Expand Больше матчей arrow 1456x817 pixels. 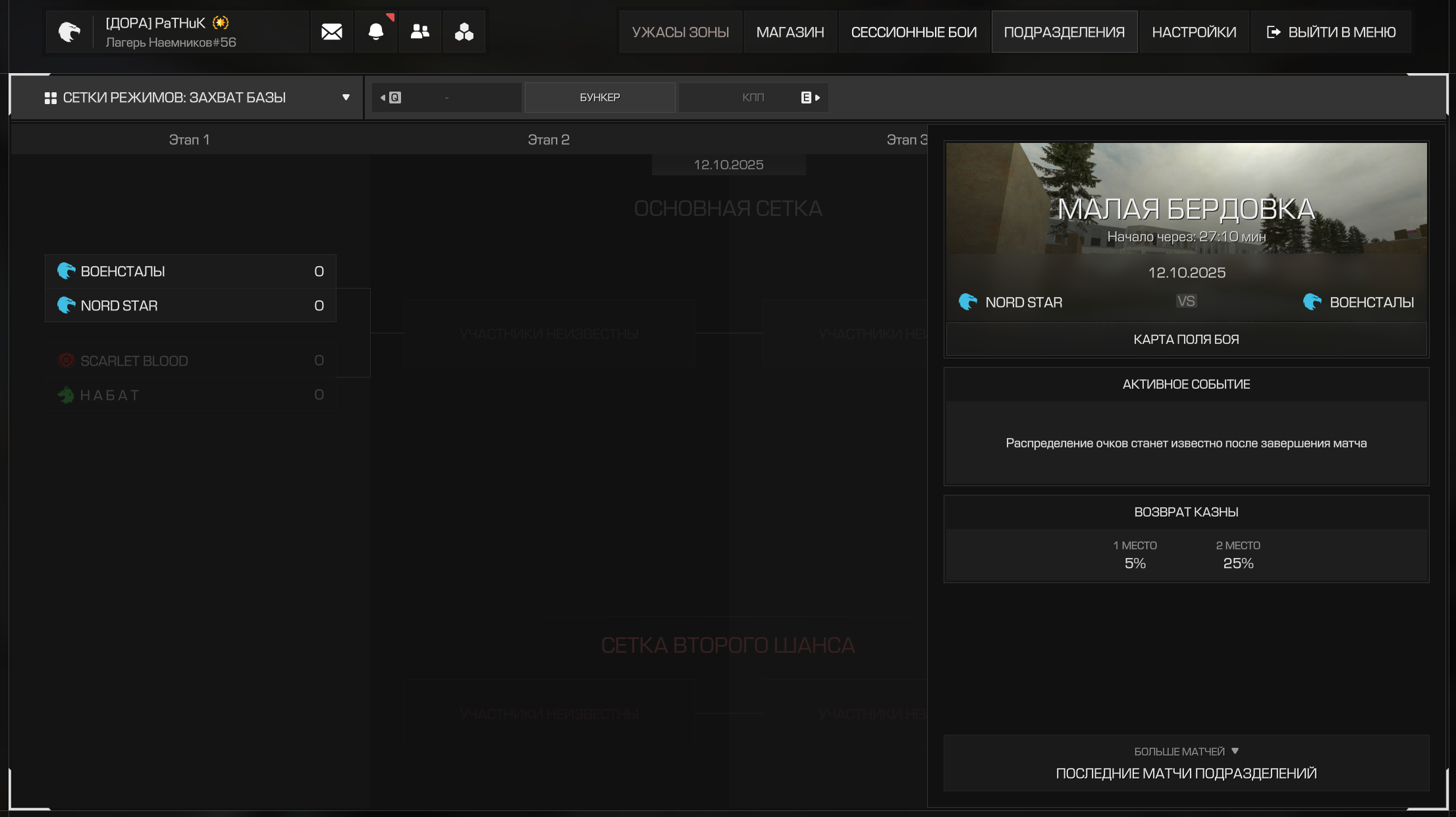tap(1235, 751)
